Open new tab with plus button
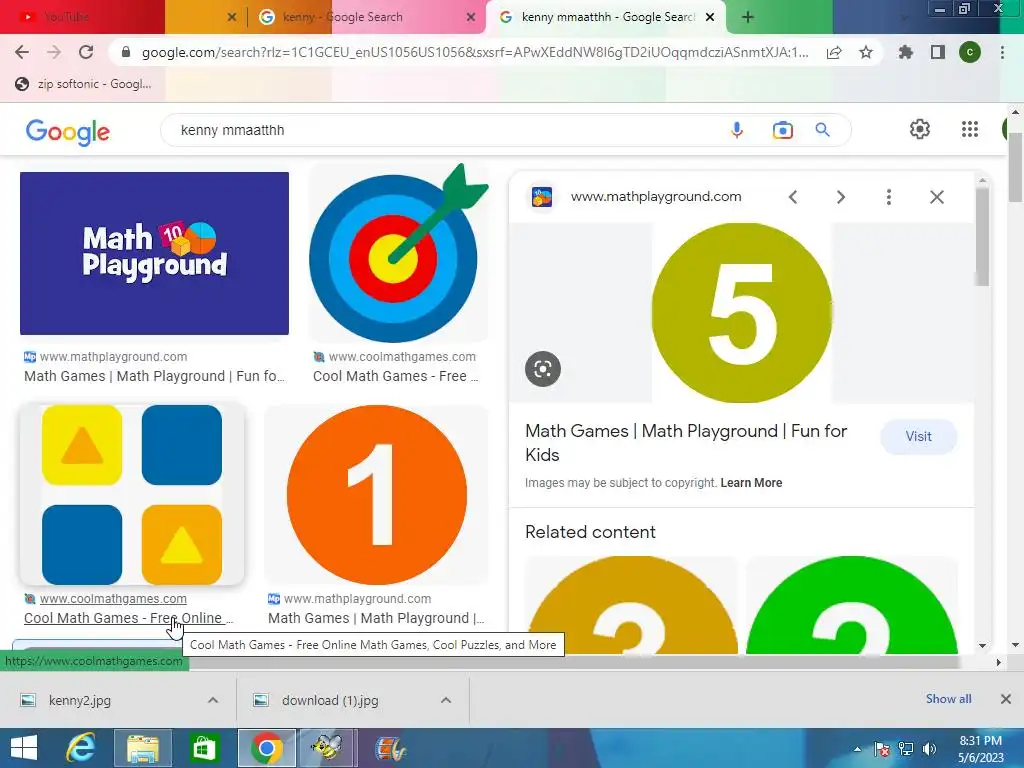The width and height of the screenshot is (1024, 768). pos(748,18)
